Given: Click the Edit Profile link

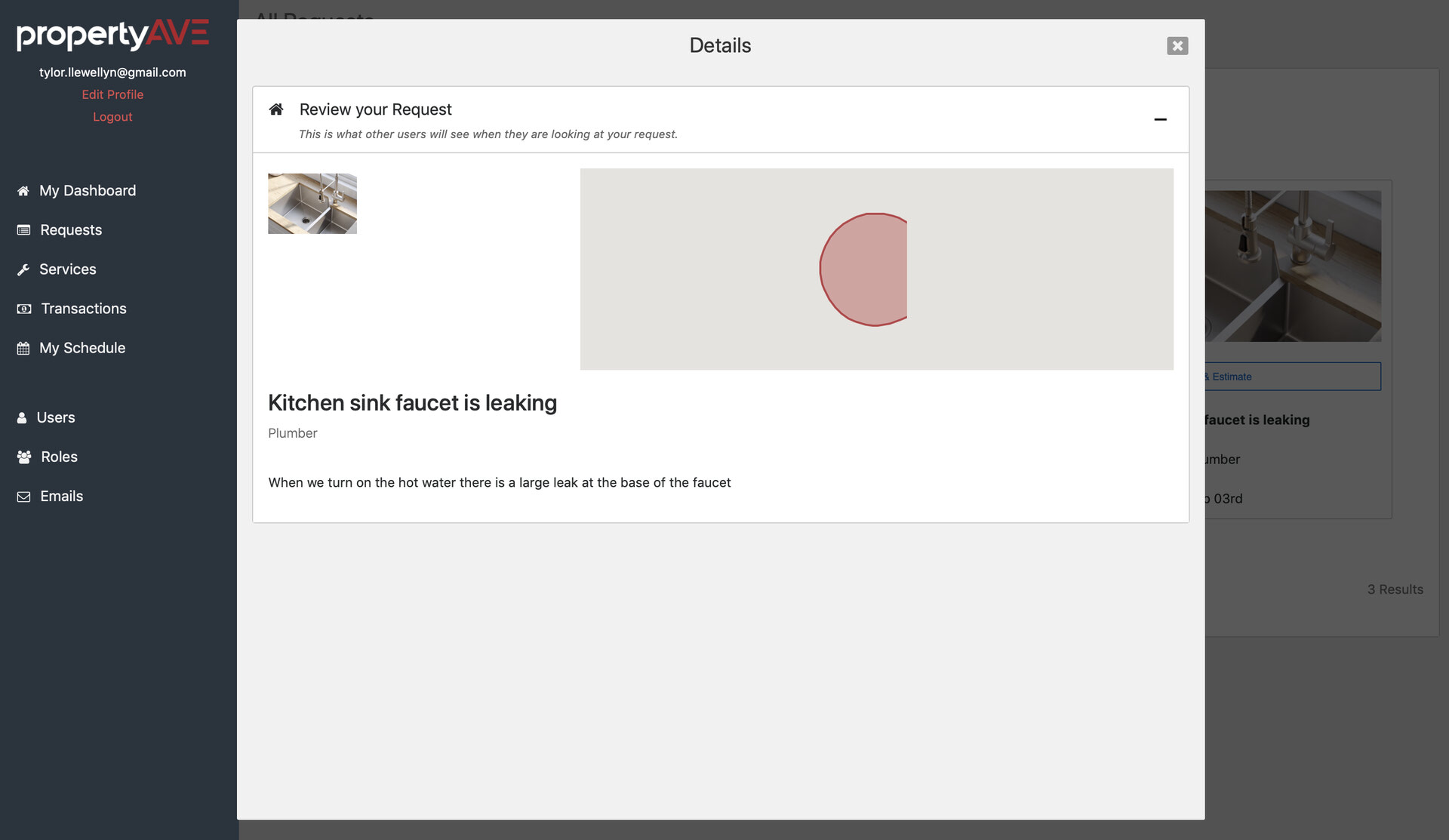Looking at the screenshot, I should tap(112, 94).
